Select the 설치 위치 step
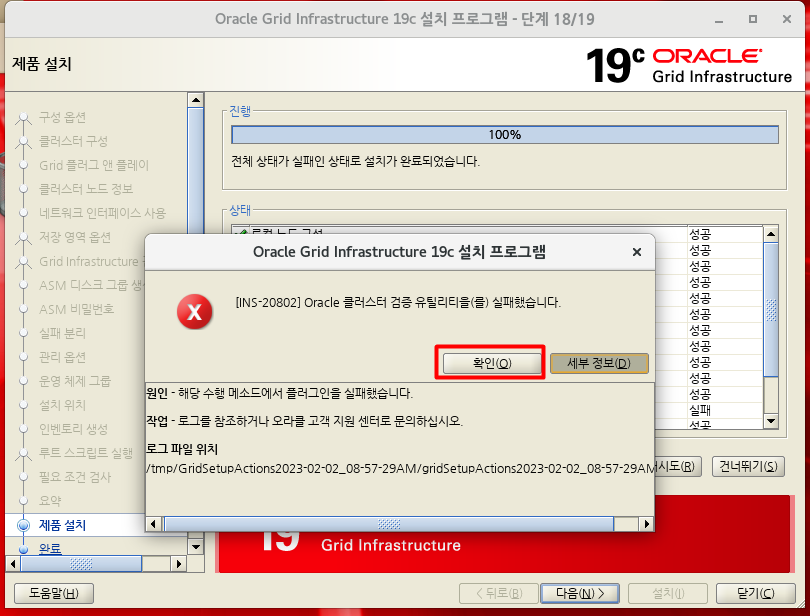810x616 pixels. [x=62, y=405]
